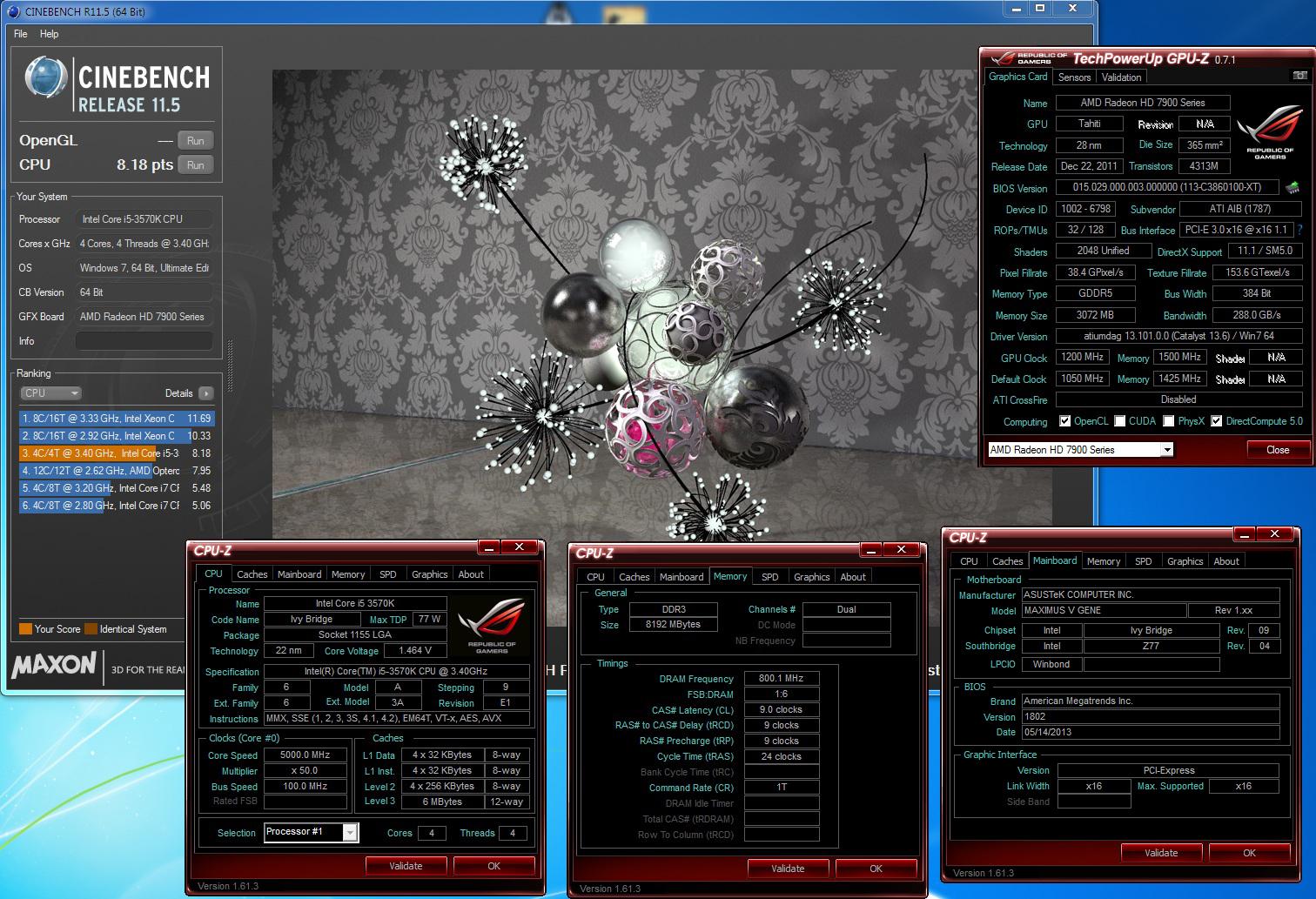Open Memory tab in CPU-Z Mainboard window
The width and height of the screenshot is (1316, 899).
pos(1104,561)
